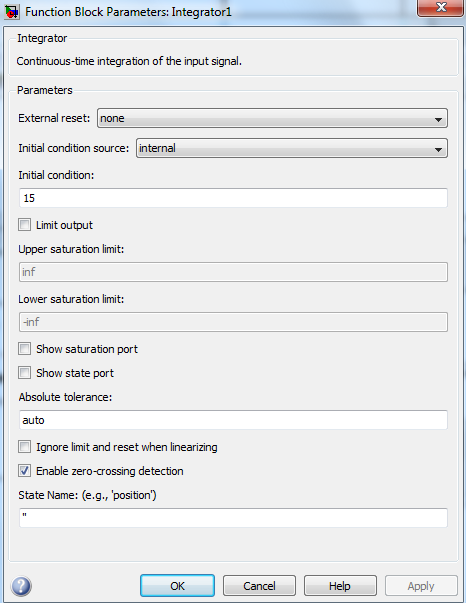Toggle Ignore limit and reset when linearizing
This screenshot has height=603, width=466.
click(x=25, y=447)
